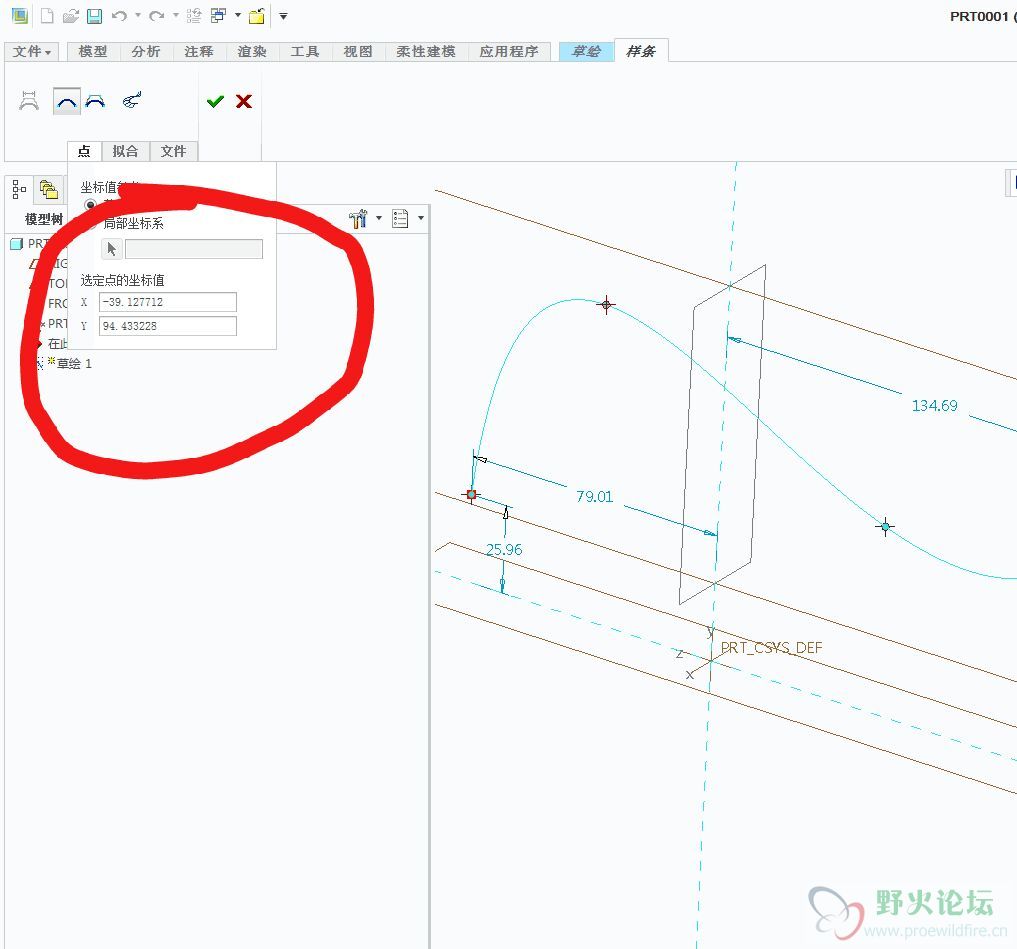Click the Regenerate model icon

(193, 16)
